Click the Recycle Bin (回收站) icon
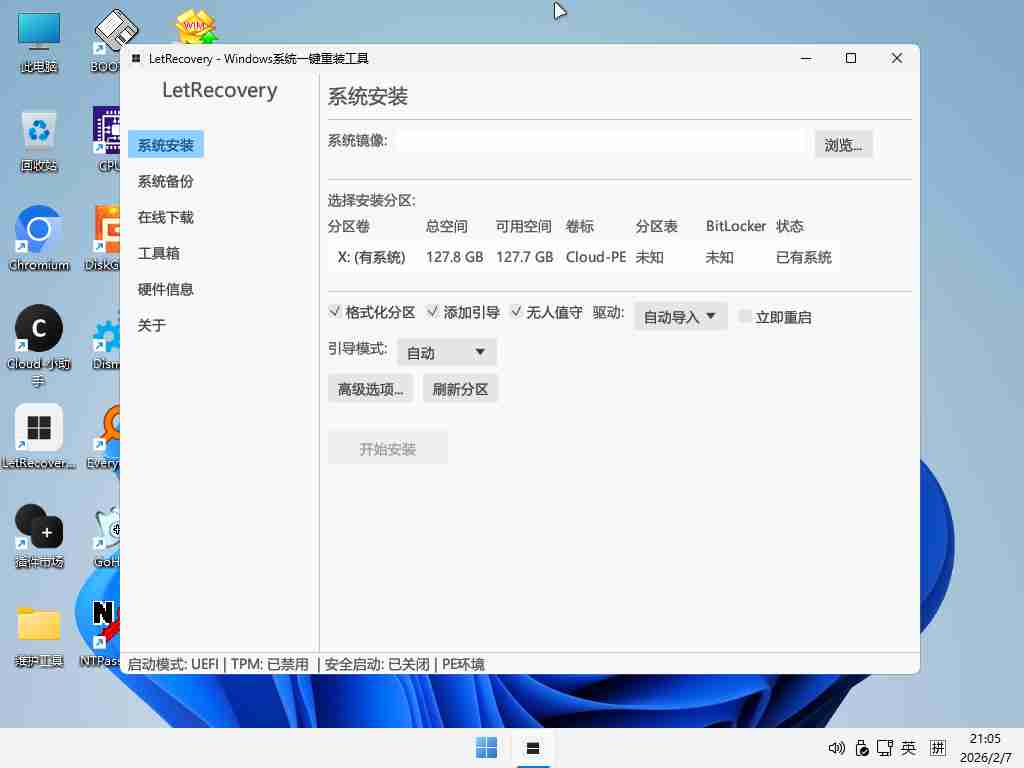 click(39, 132)
